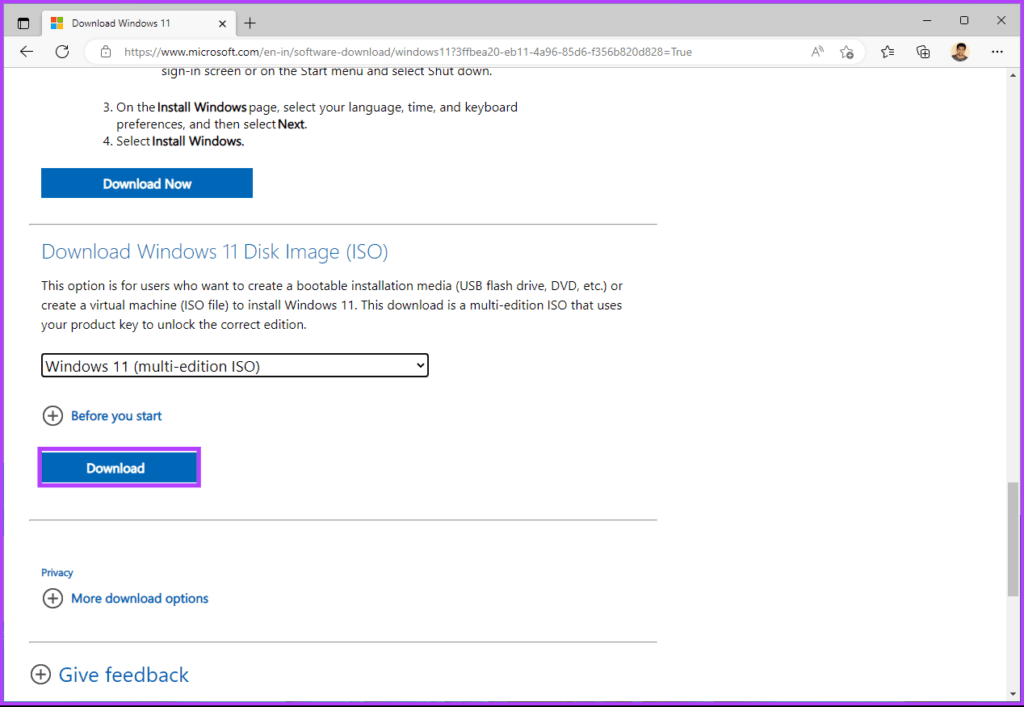Expand the Give feedback section
The height and width of the screenshot is (707, 1024).
click(110, 674)
